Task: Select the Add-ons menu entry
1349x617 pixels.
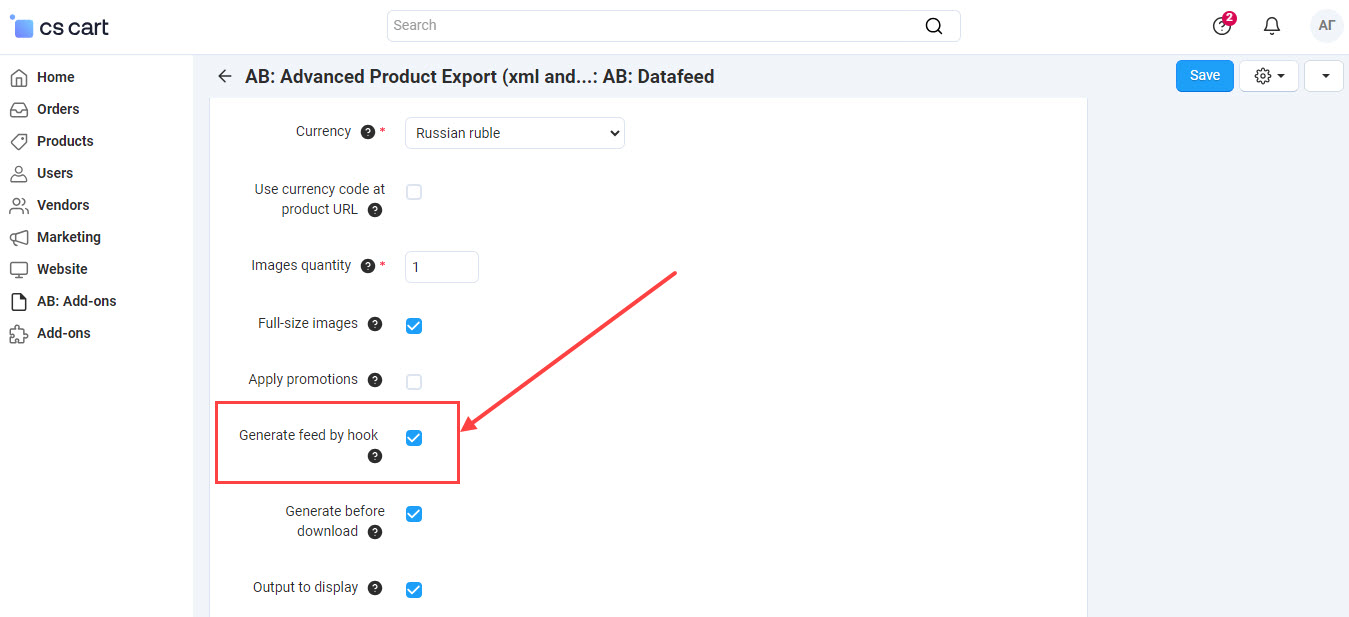Action: click(x=62, y=332)
